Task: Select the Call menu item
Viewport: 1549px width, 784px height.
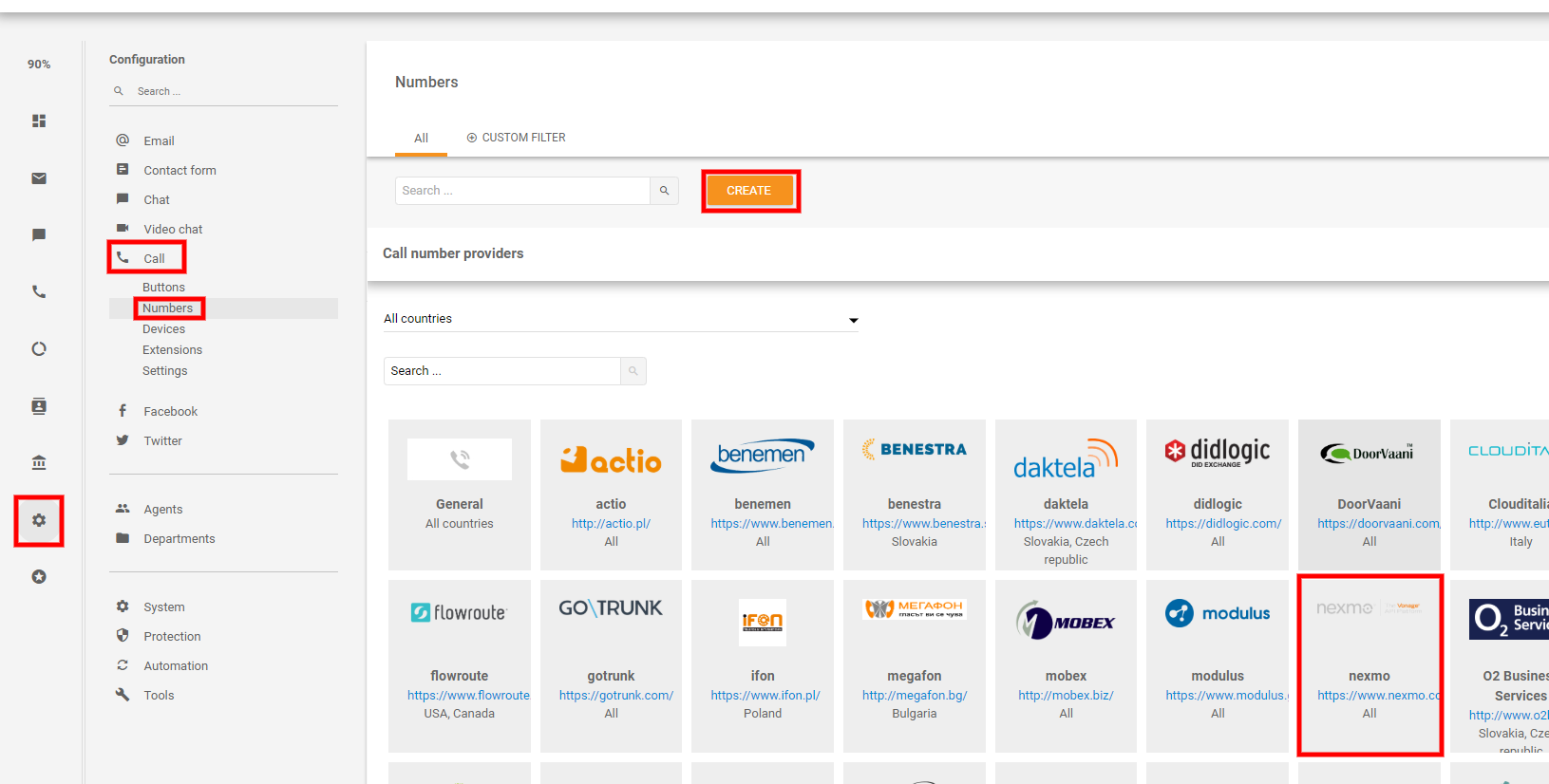Action: (154, 258)
